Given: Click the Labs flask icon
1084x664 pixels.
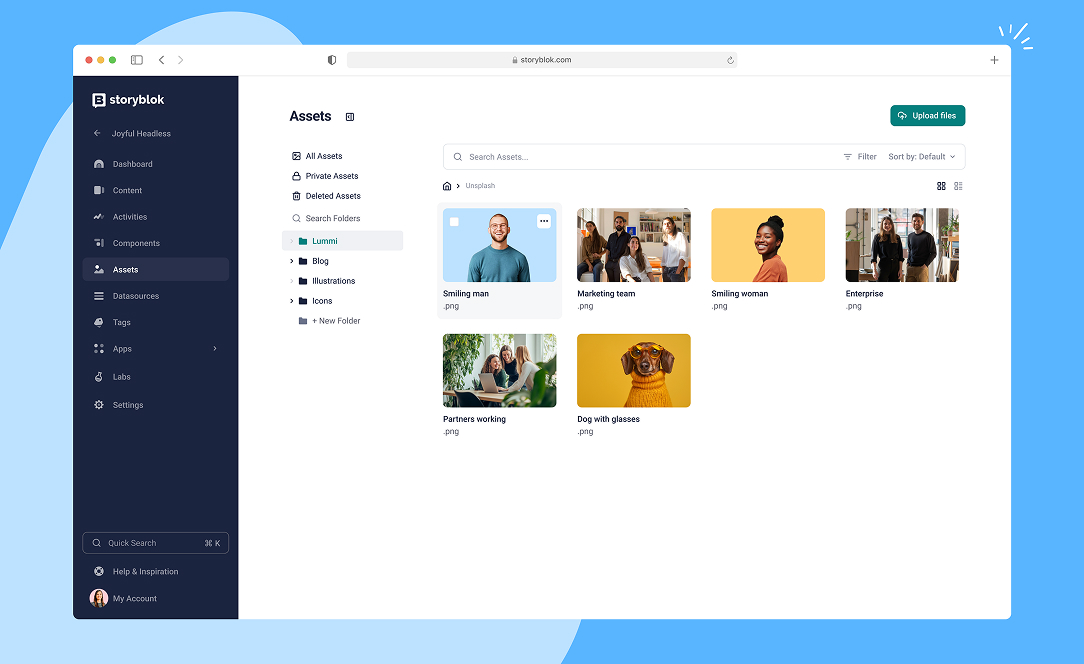Looking at the screenshot, I should 99,377.
